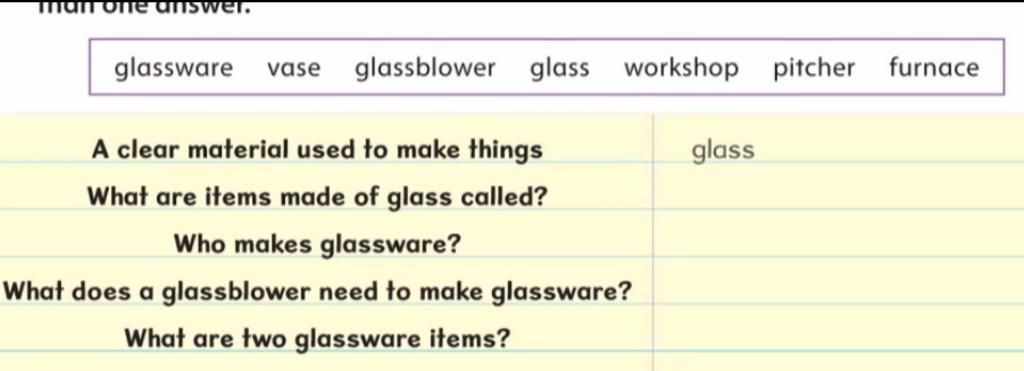Screen dimensions: 1024x371
Task: Click the vertical divider between questions and answers
Action: click(653, 242)
